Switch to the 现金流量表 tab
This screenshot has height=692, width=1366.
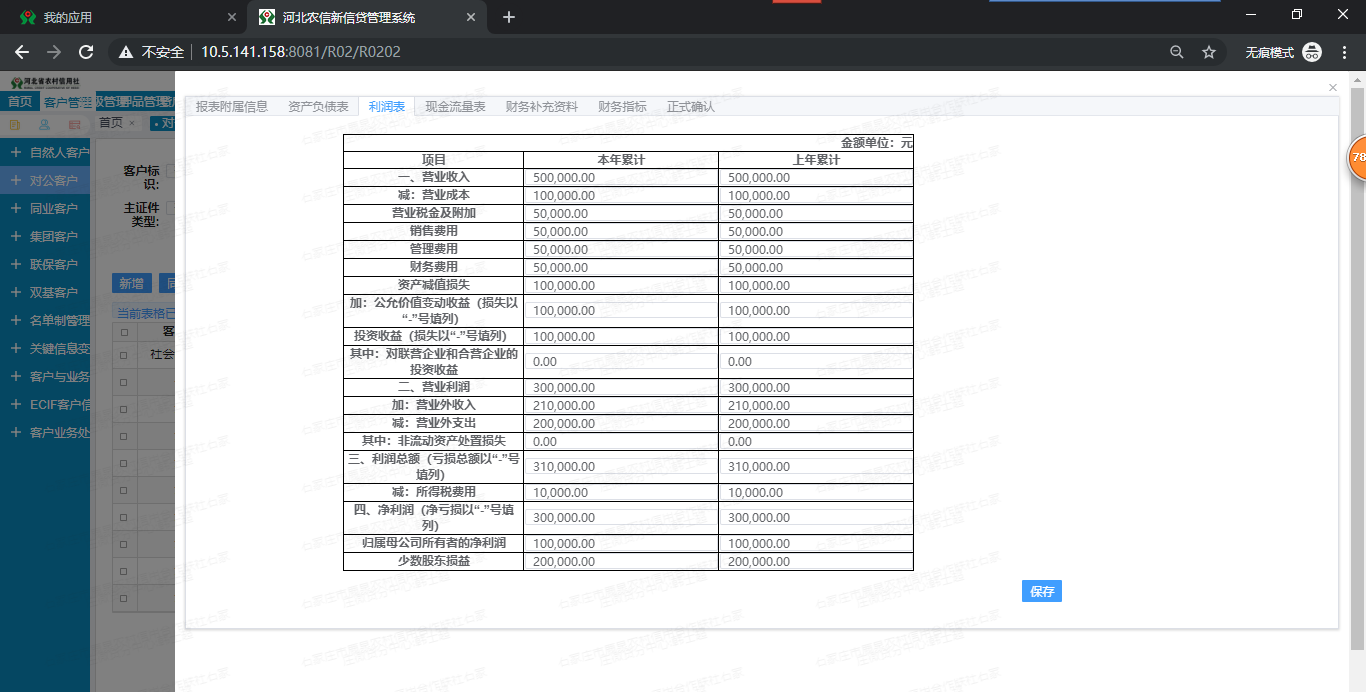coord(453,105)
